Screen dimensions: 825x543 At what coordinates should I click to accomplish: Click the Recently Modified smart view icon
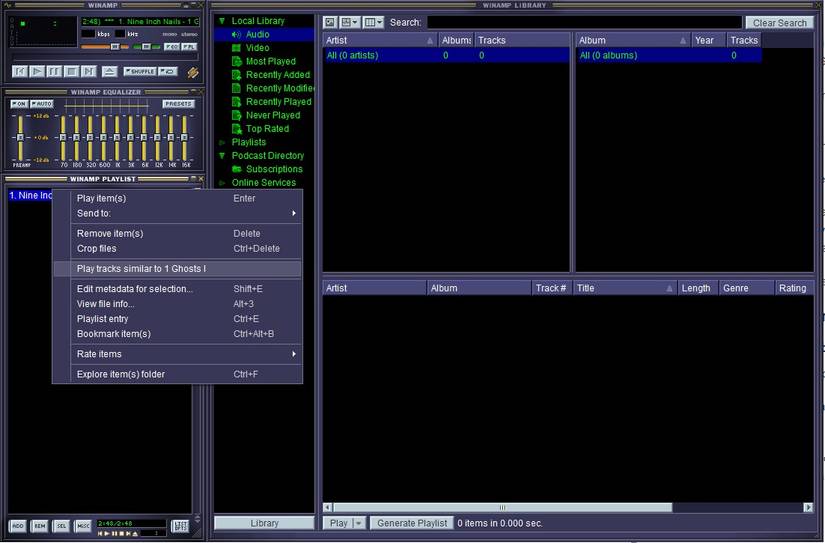[237, 88]
